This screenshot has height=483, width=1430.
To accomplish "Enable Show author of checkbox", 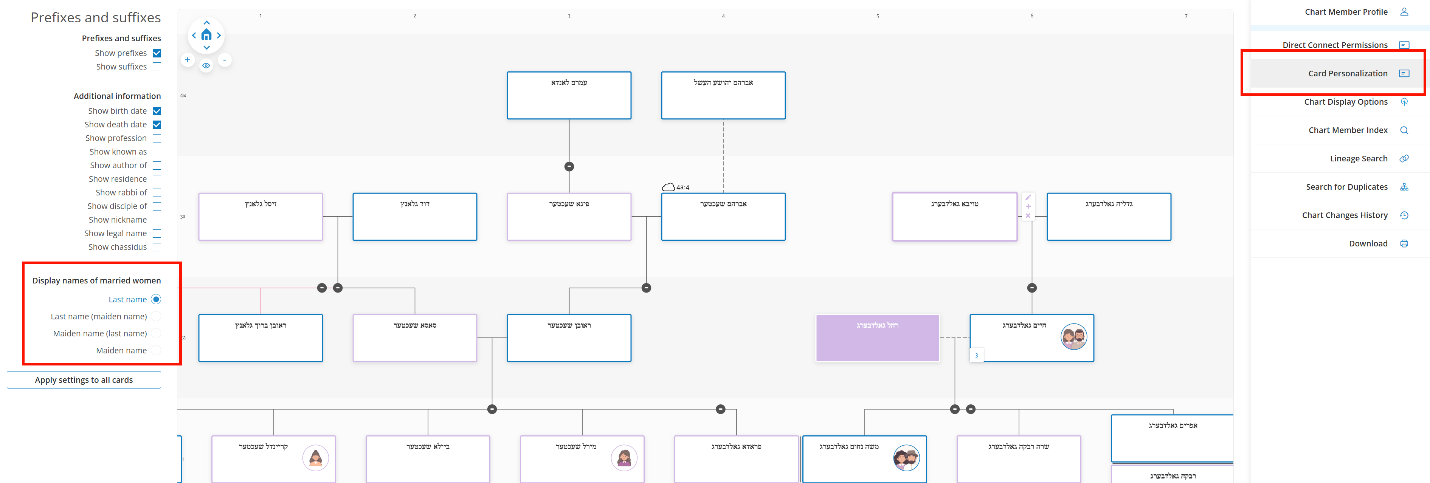I will 157,165.
